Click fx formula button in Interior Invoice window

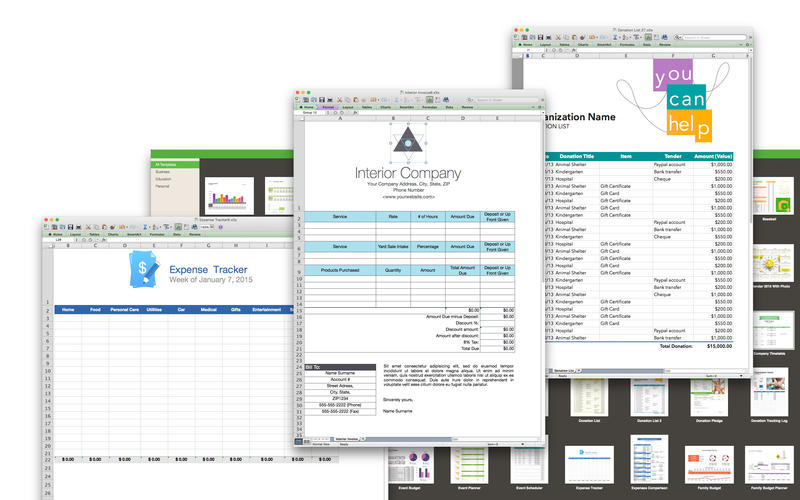point(356,113)
